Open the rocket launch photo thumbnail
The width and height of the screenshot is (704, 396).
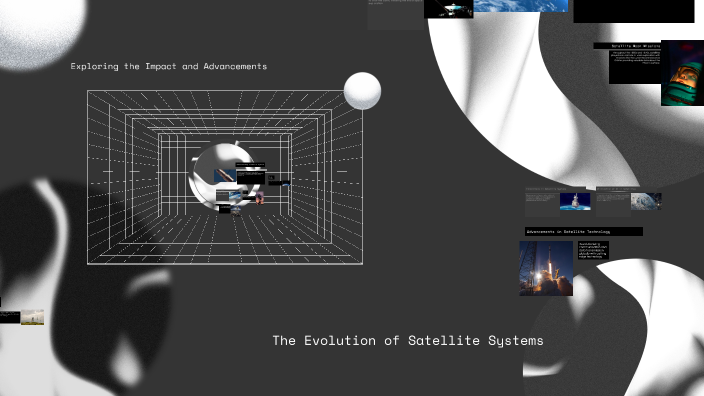[546, 268]
